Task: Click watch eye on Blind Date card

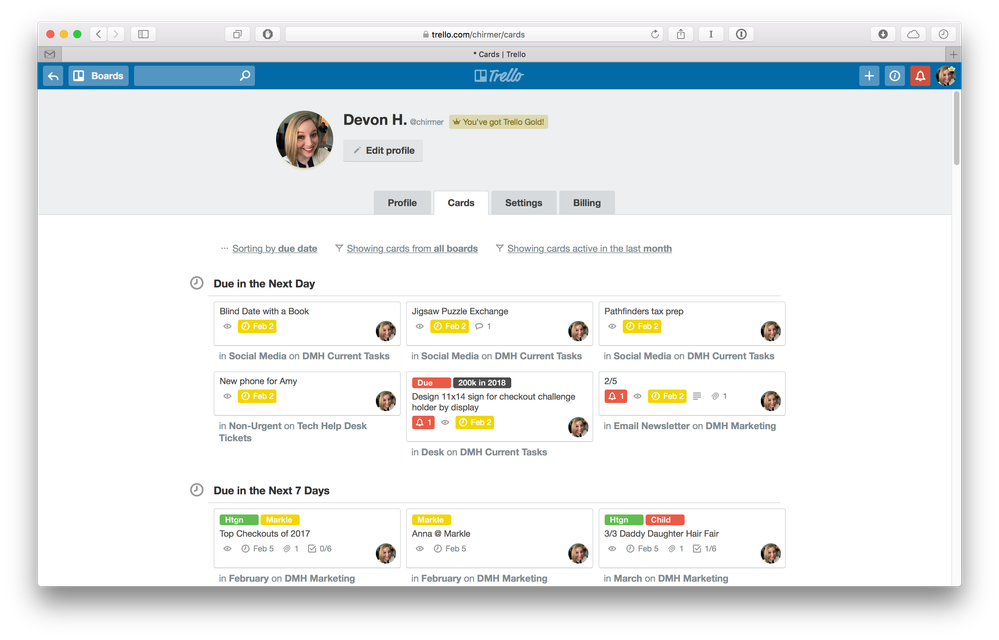Action: click(x=227, y=327)
